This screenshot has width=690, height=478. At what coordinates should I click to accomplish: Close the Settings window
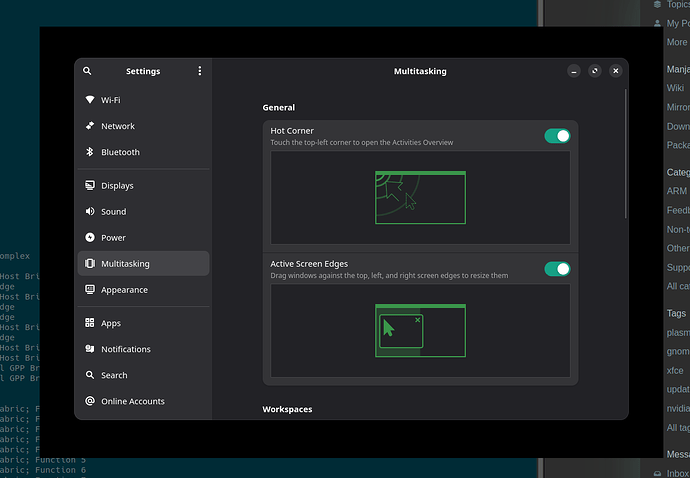[x=616, y=71]
